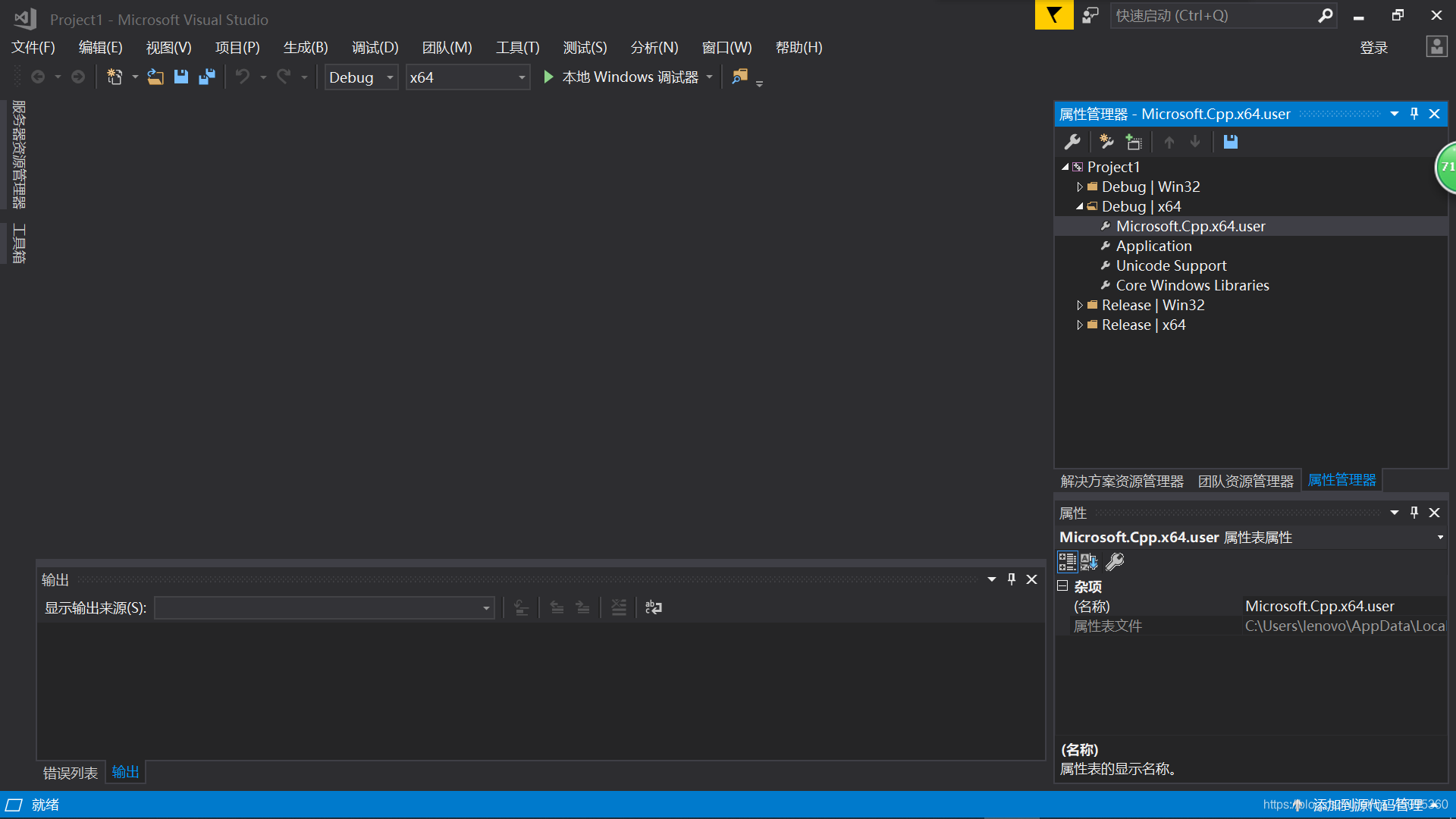The height and width of the screenshot is (819, 1456).
Task: Click property pages wrench in Properties panel
Action: 1115,562
